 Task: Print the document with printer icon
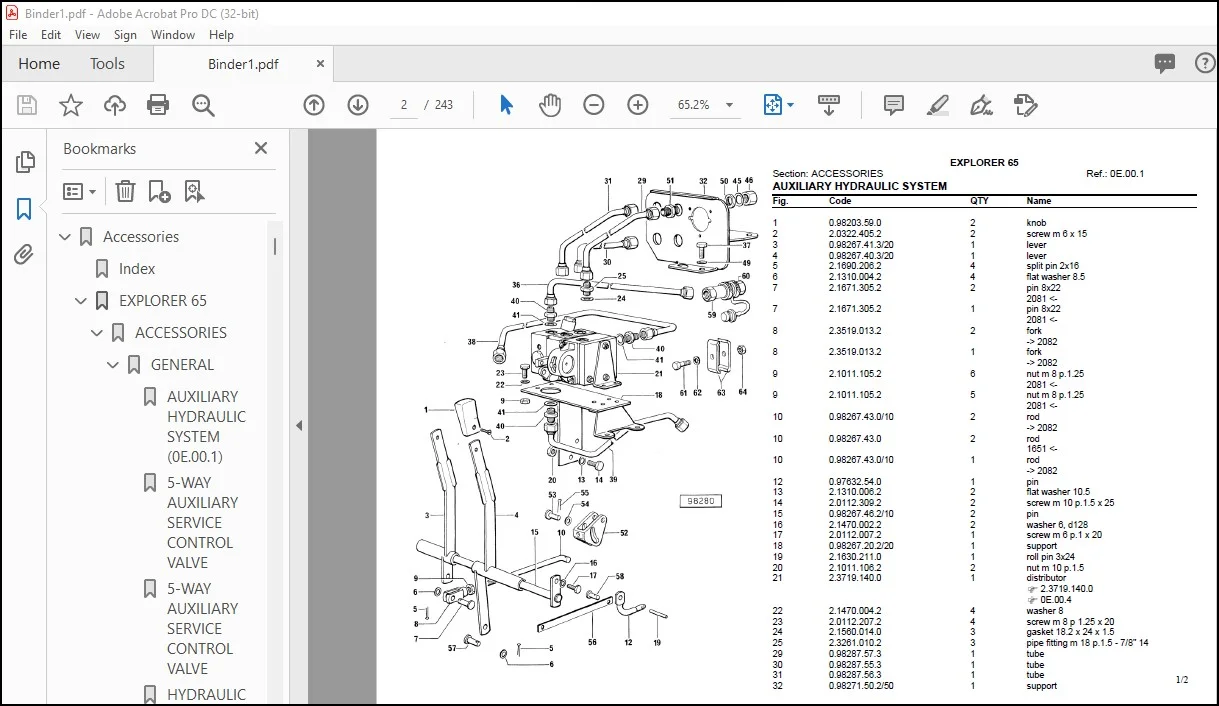point(158,105)
